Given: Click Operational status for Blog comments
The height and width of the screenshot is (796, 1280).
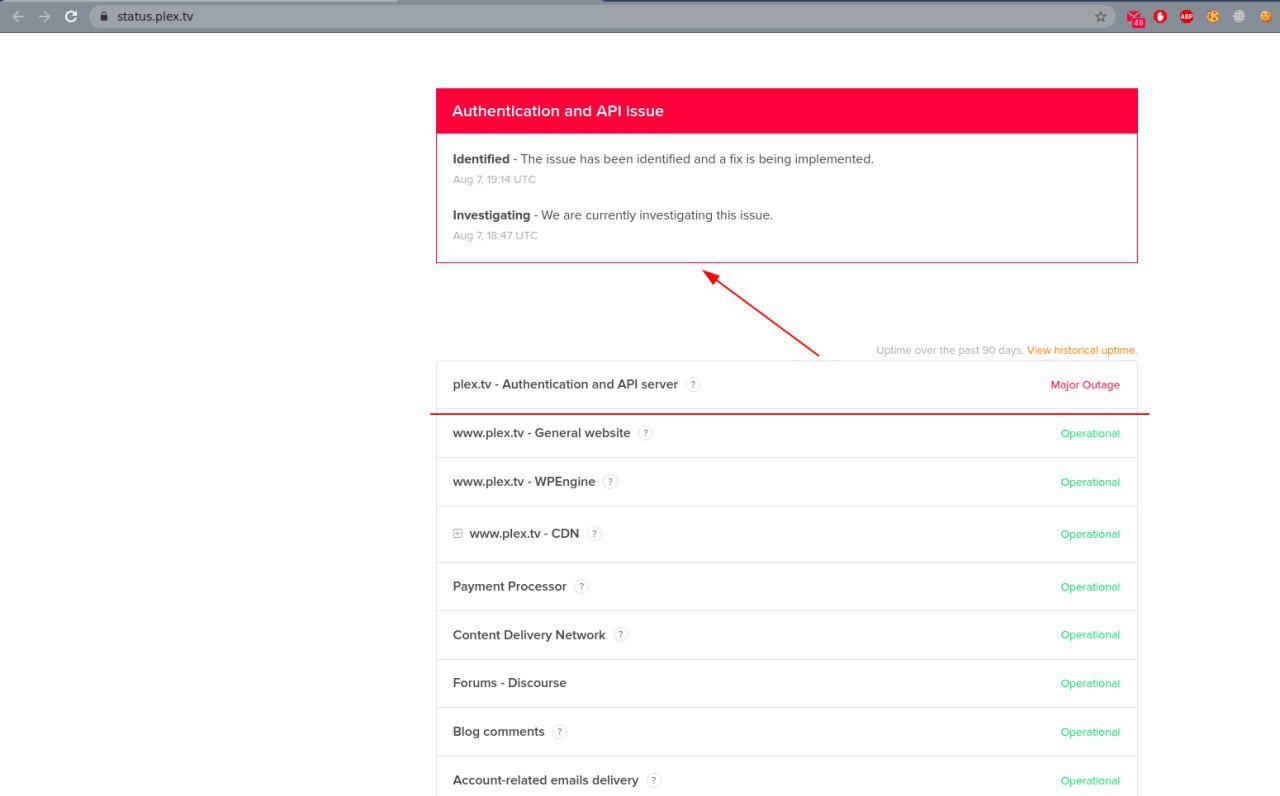Looking at the screenshot, I should click(x=1090, y=733).
